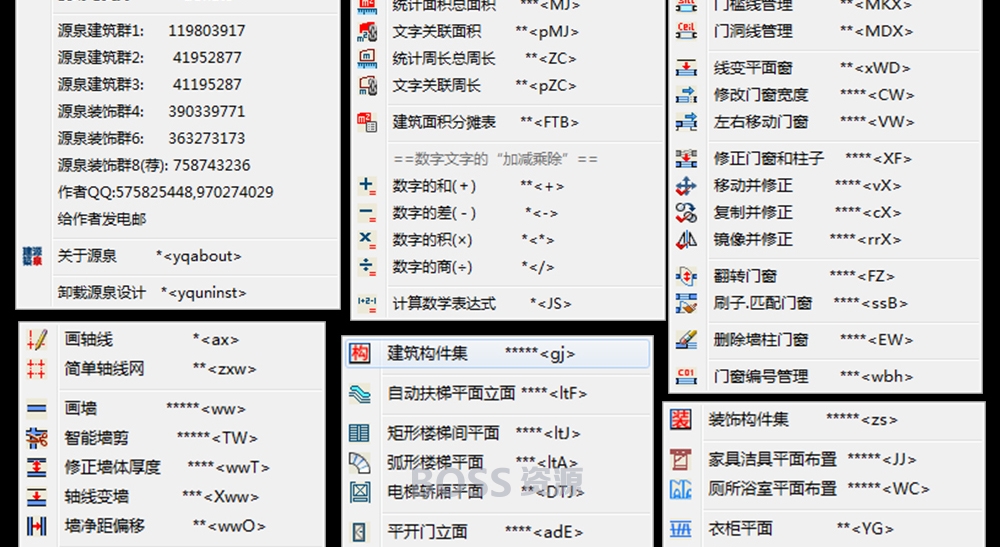Viewport: 1000px width, 547px height.
Task: Click the 自动扶梯平面立面 escalator icon
Action: coord(360,394)
